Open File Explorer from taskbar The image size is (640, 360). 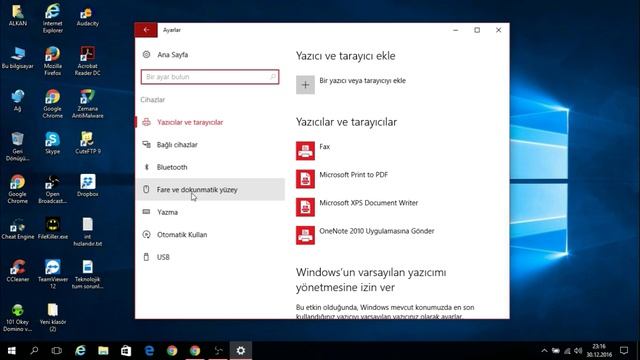pyautogui.click(x=103, y=351)
